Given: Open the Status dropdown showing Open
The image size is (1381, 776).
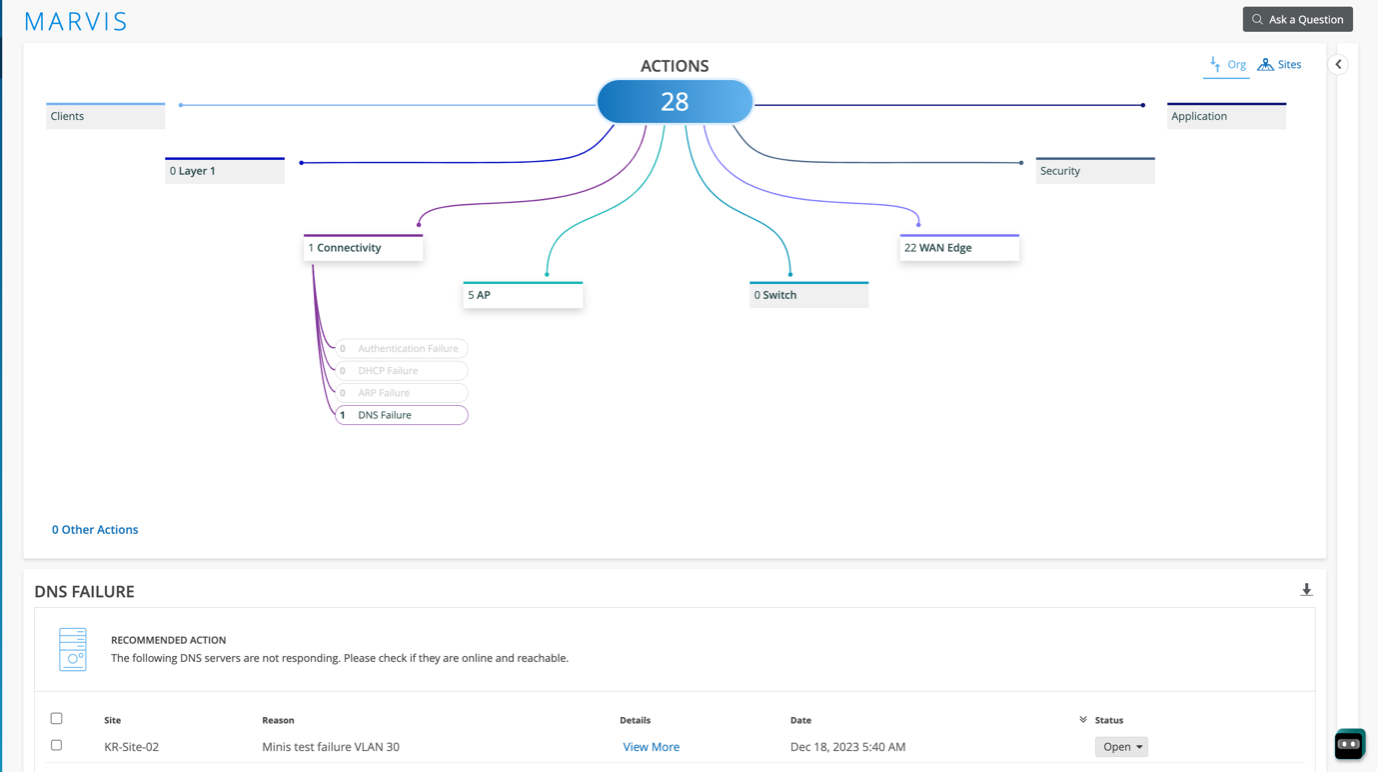Looking at the screenshot, I should 1121,747.
